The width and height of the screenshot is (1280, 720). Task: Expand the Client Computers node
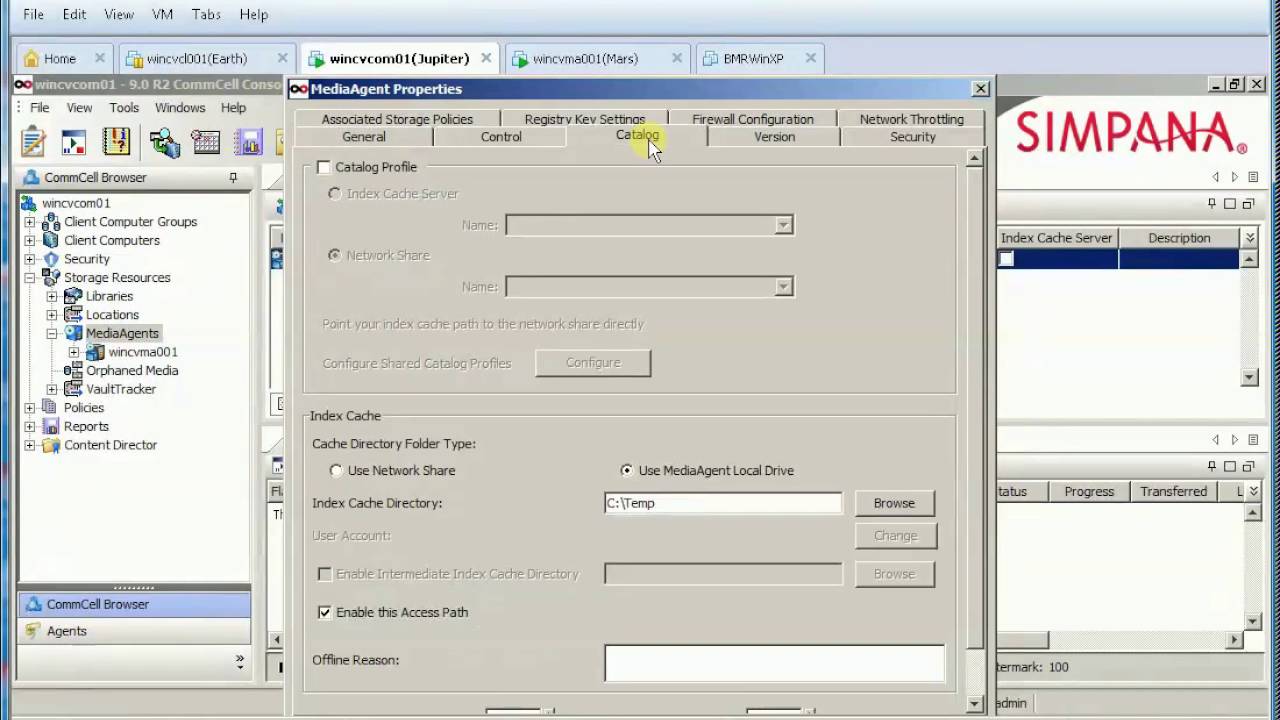click(x=30, y=240)
